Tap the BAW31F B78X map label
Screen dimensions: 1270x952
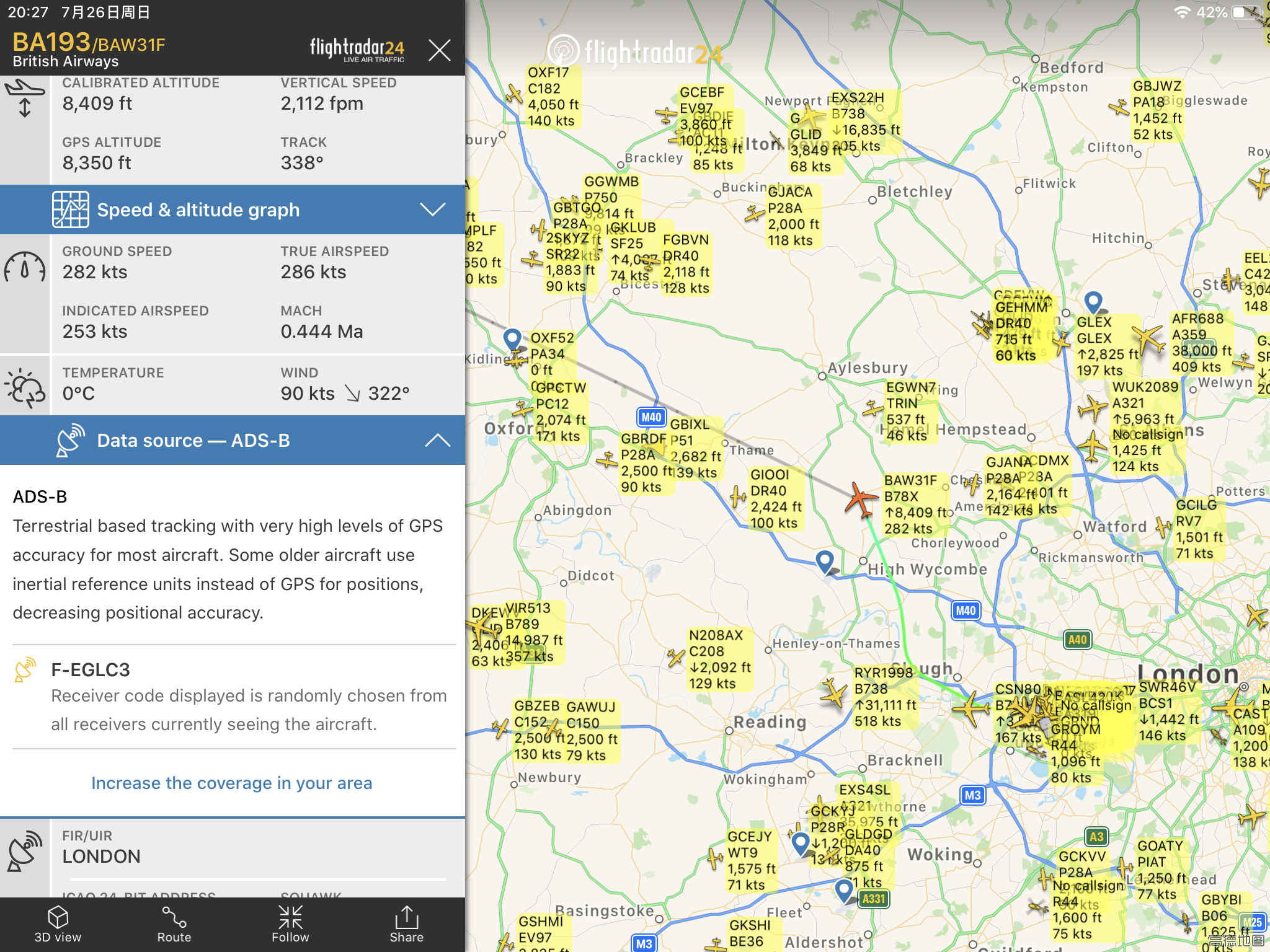pyautogui.click(x=915, y=505)
